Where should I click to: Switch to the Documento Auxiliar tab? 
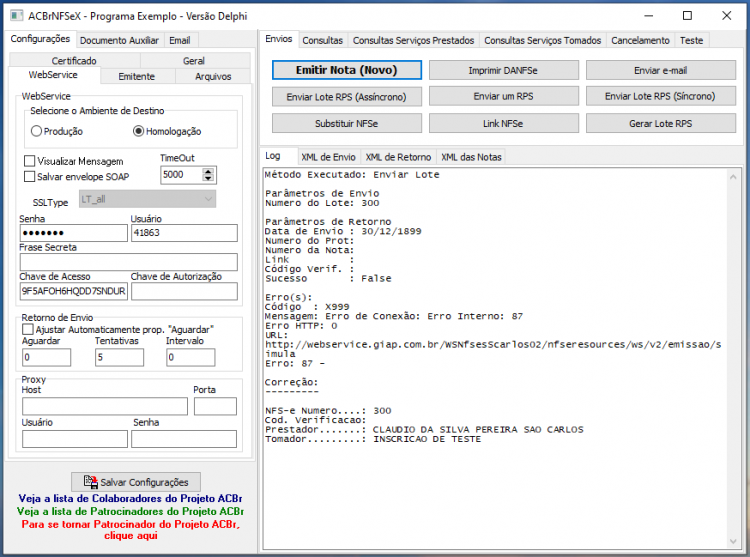(x=119, y=41)
